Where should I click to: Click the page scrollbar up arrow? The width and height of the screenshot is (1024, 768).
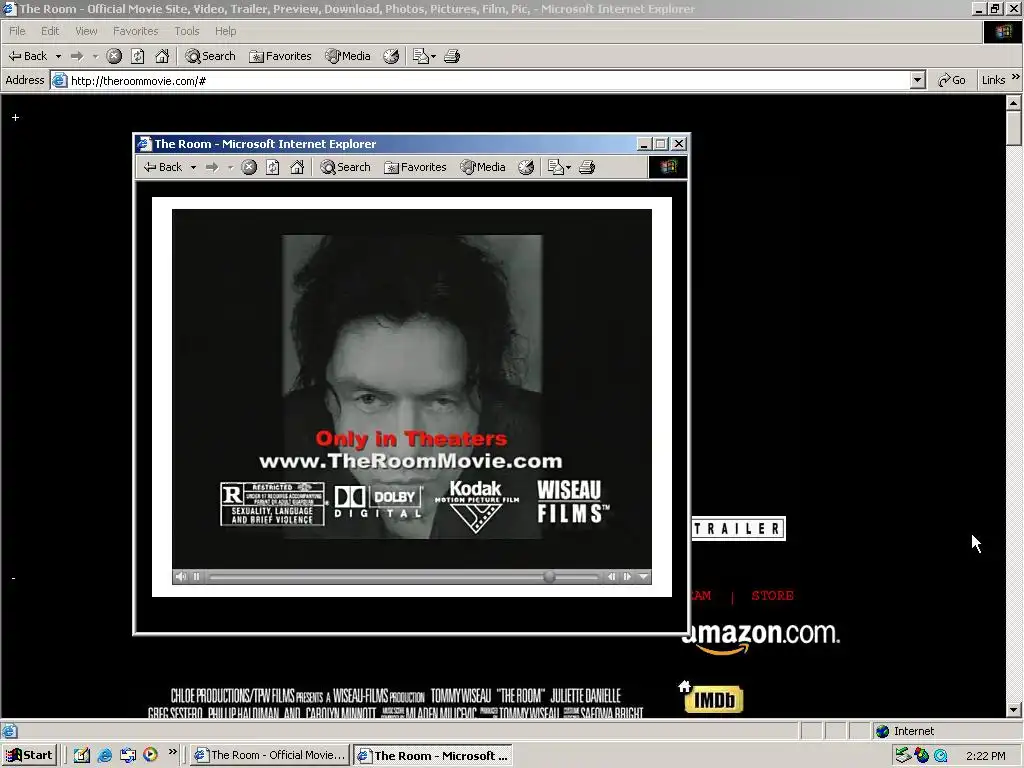coord(1014,103)
